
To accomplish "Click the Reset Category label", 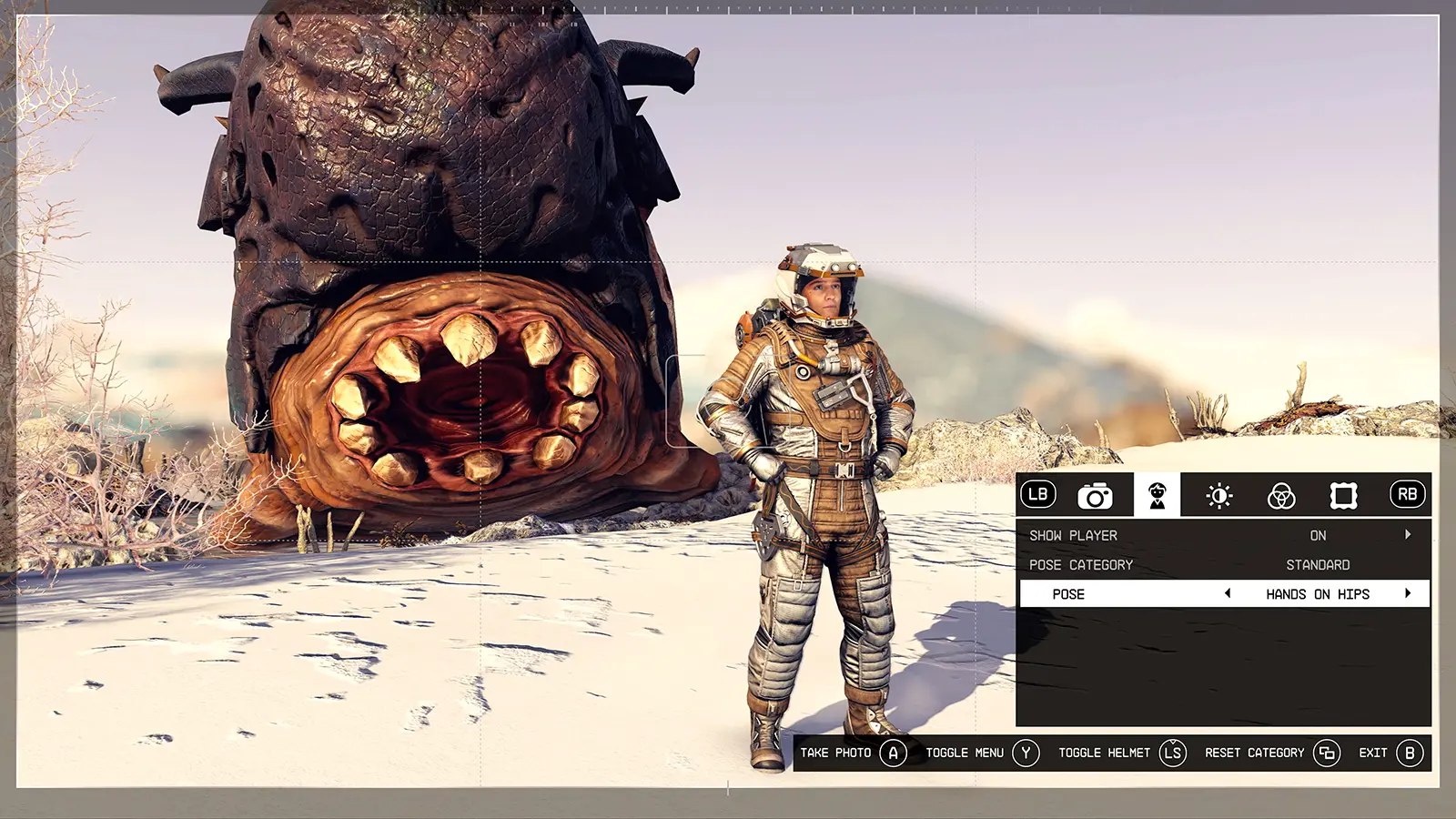I will (1254, 753).
